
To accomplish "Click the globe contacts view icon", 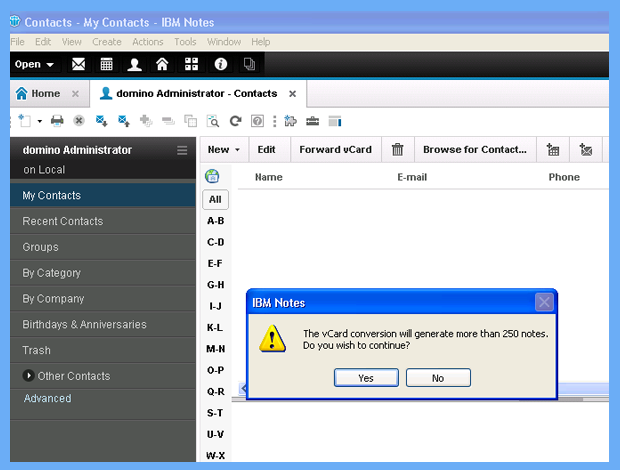I will tap(212, 176).
